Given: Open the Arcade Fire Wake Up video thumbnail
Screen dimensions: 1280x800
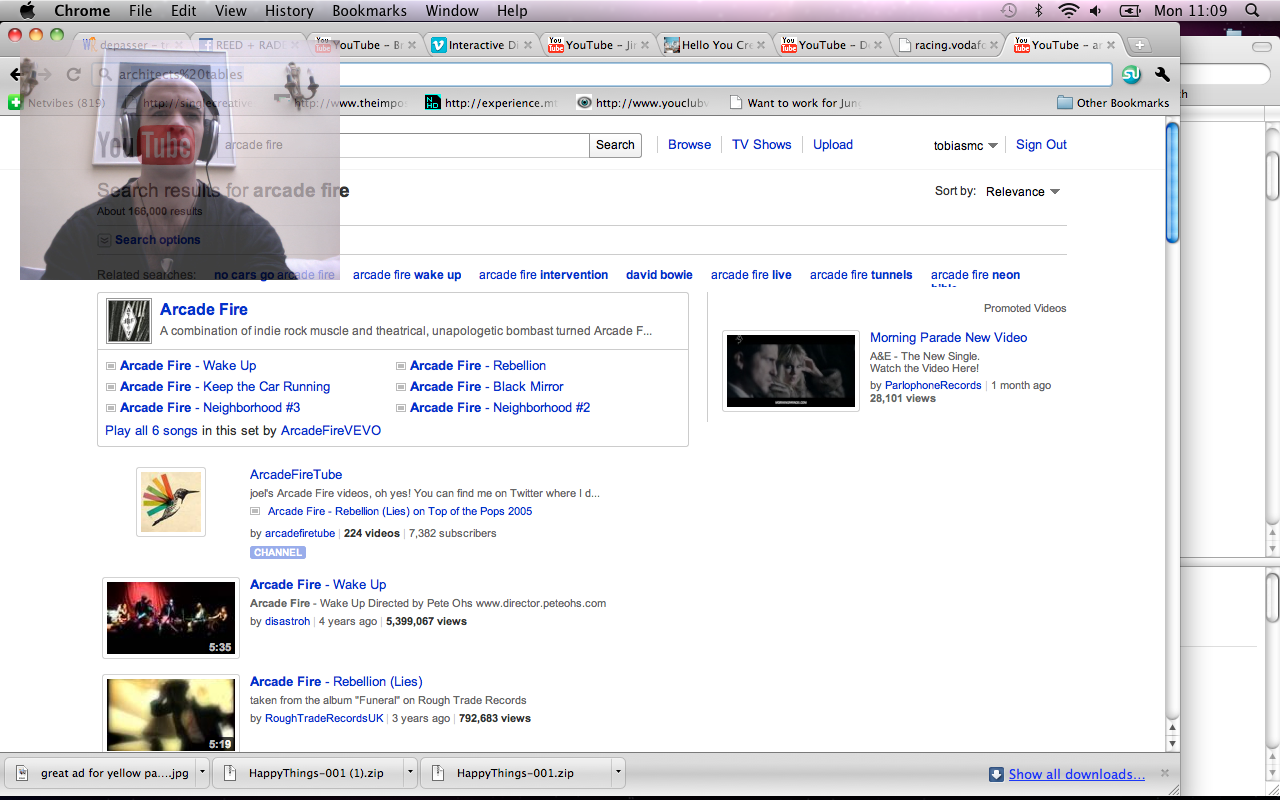Looking at the screenshot, I should coord(170,618).
